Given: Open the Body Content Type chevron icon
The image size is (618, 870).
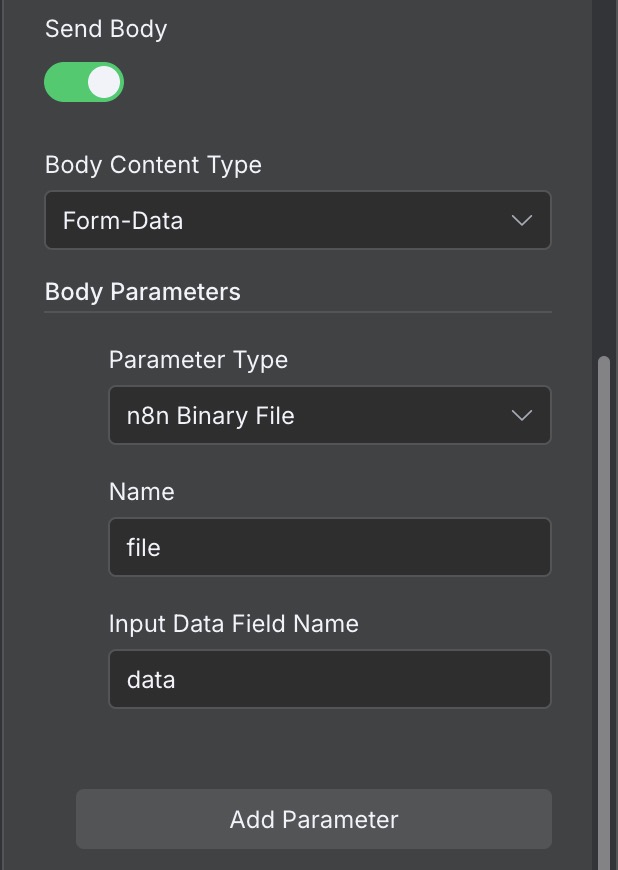Looking at the screenshot, I should [521, 220].
